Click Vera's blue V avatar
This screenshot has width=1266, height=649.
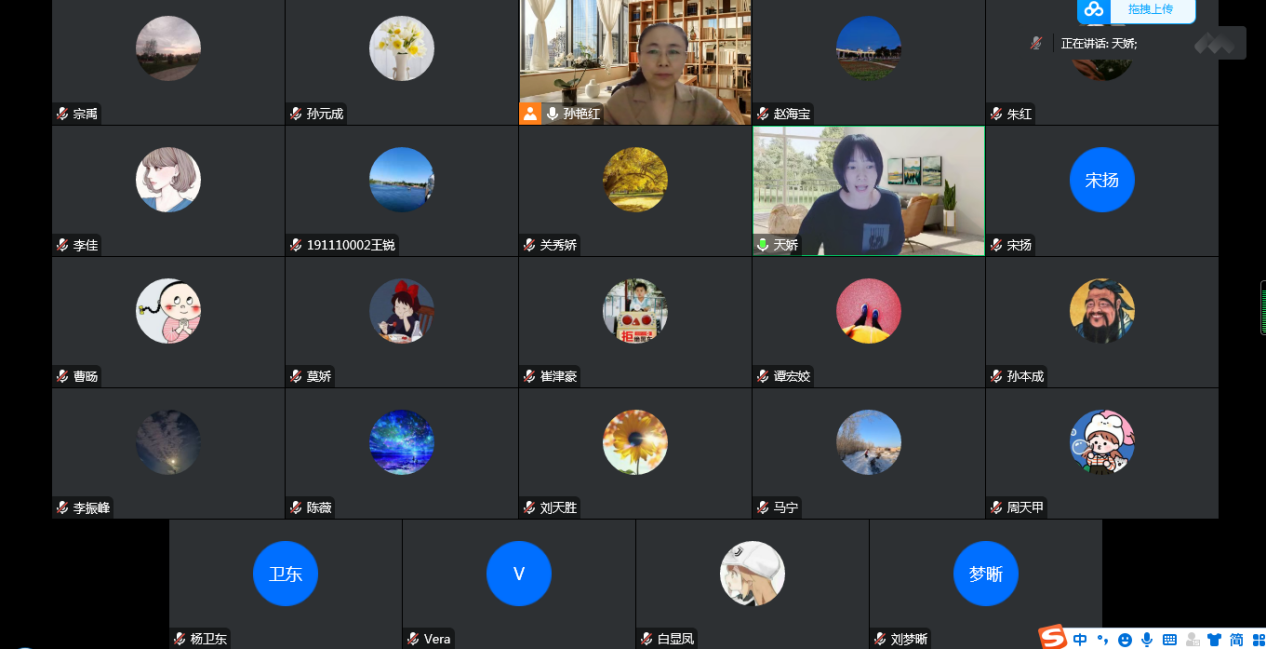[519, 574]
